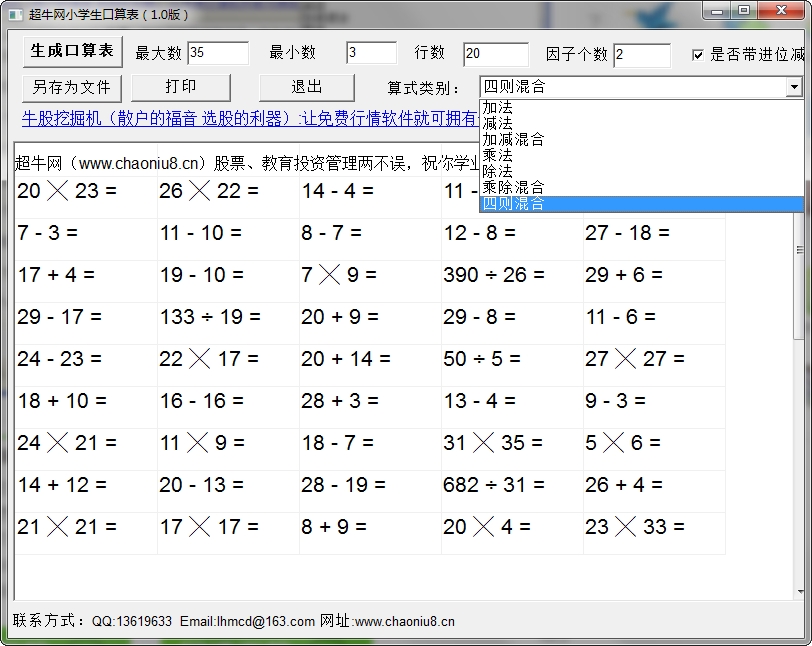Disable the 是否带进位减 checkbox
Viewport: 812px width, 646px height.
(697, 54)
